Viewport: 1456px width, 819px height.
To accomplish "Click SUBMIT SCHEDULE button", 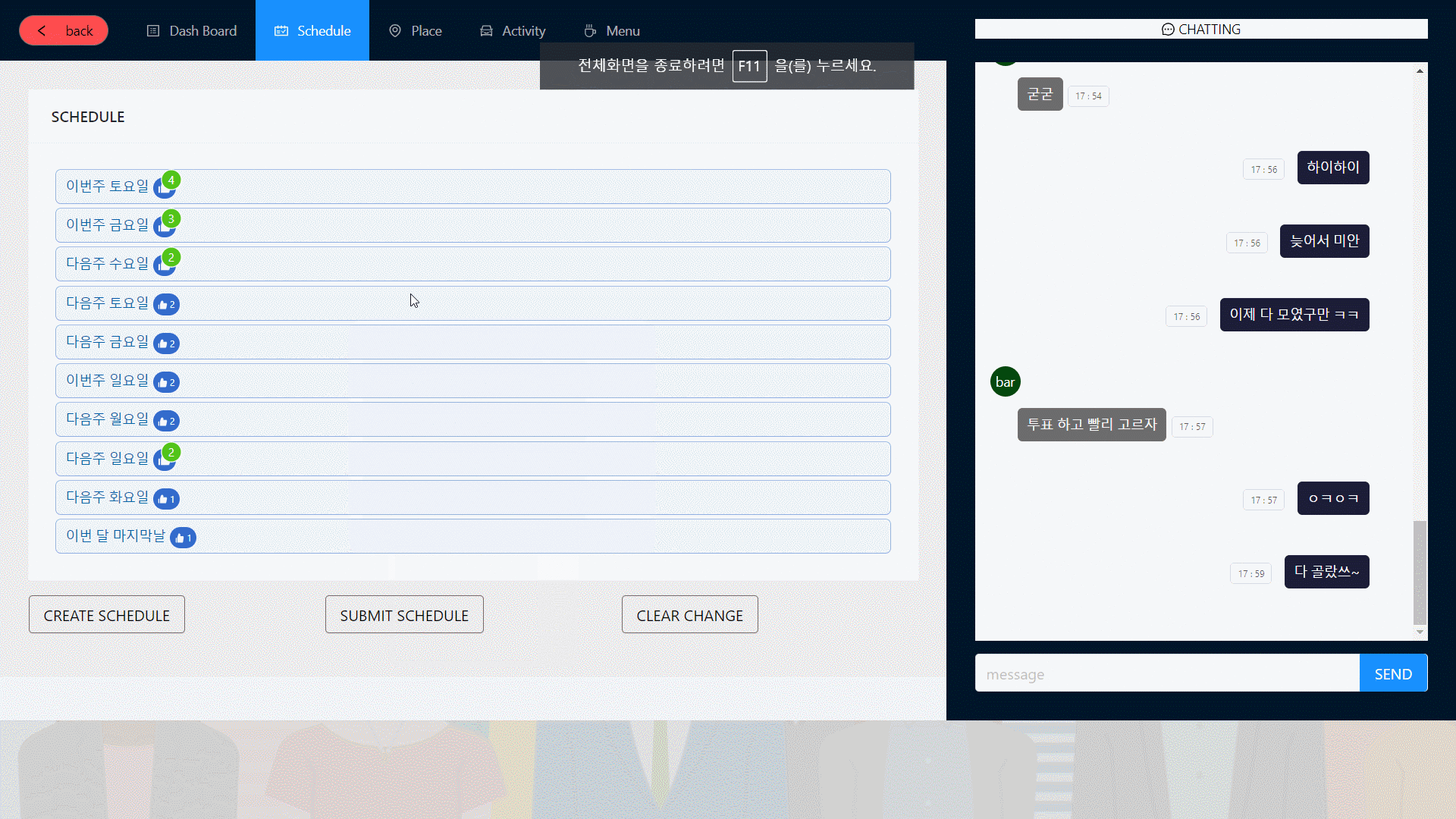I will point(404,615).
